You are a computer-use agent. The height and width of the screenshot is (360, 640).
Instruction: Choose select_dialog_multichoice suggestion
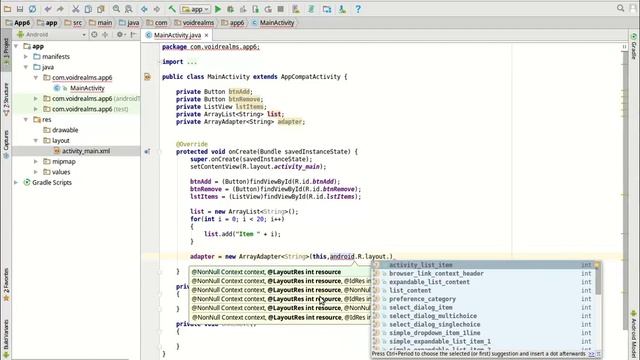coord(483,316)
